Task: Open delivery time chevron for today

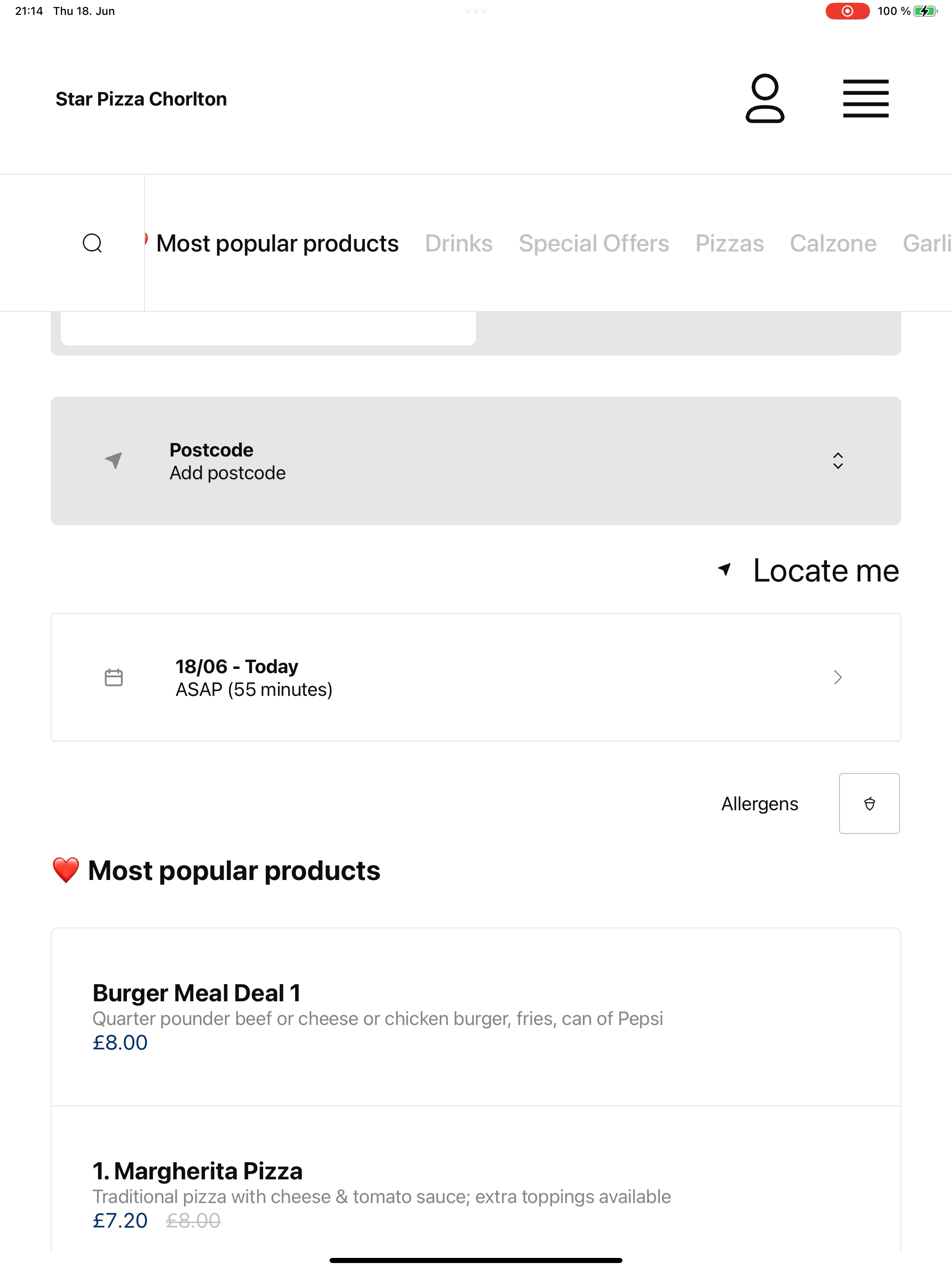Action: 838,677
